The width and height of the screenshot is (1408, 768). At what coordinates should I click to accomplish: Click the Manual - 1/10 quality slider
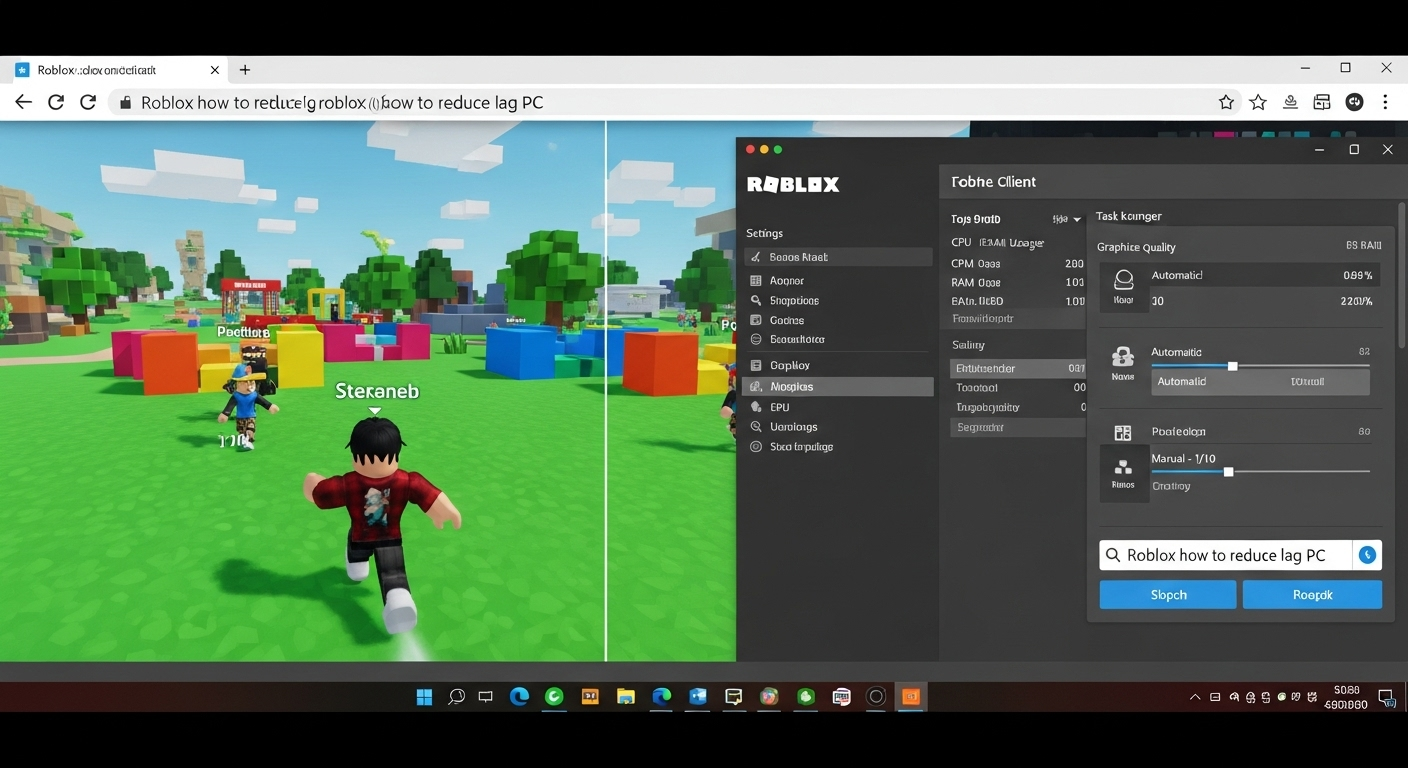(x=1228, y=471)
